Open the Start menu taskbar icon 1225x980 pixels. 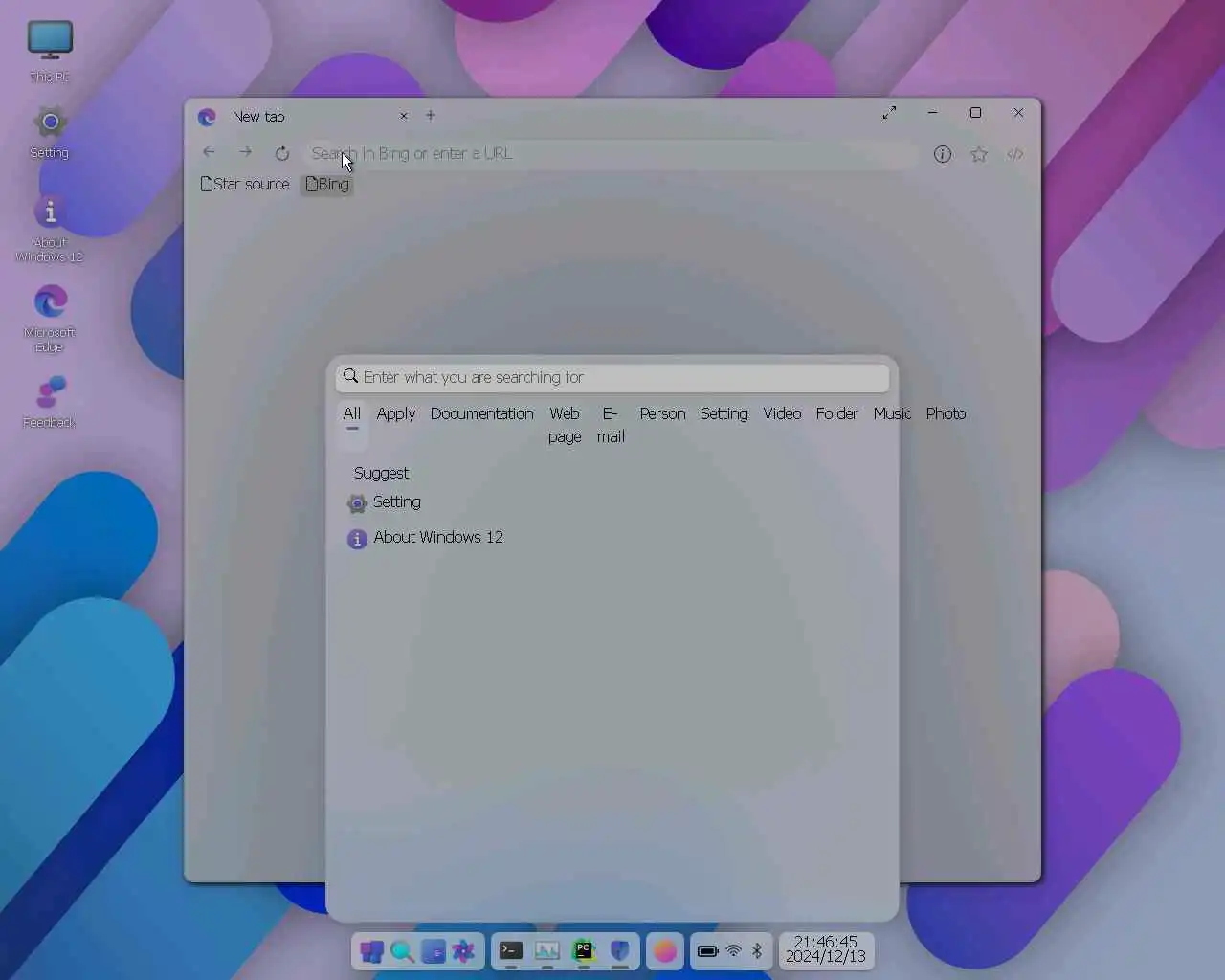pyautogui.click(x=372, y=951)
